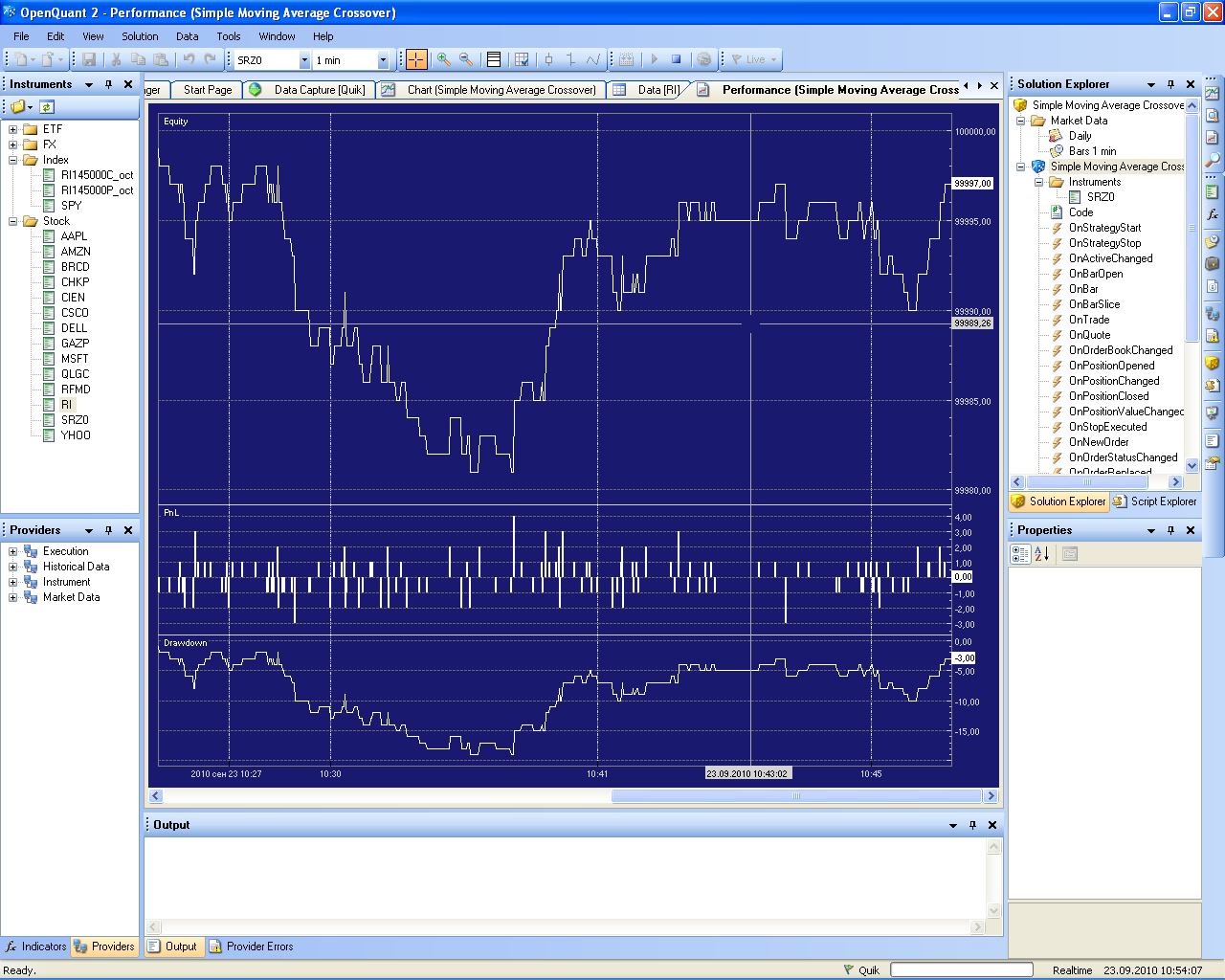Expand the Execution node in Providers
This screenshot has height=980, width=1225.
pos(13,551)
